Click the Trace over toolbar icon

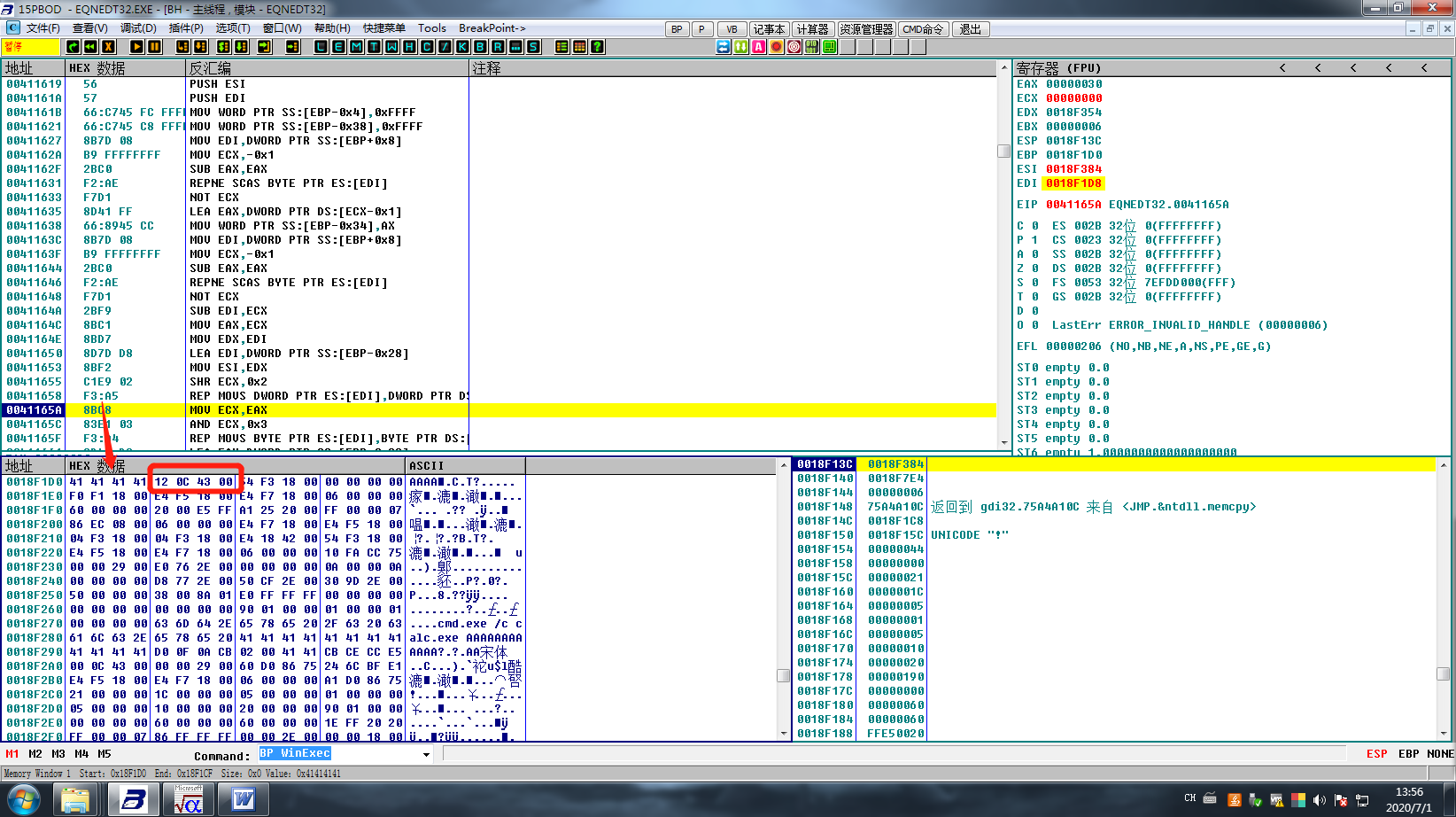point(242,47)
